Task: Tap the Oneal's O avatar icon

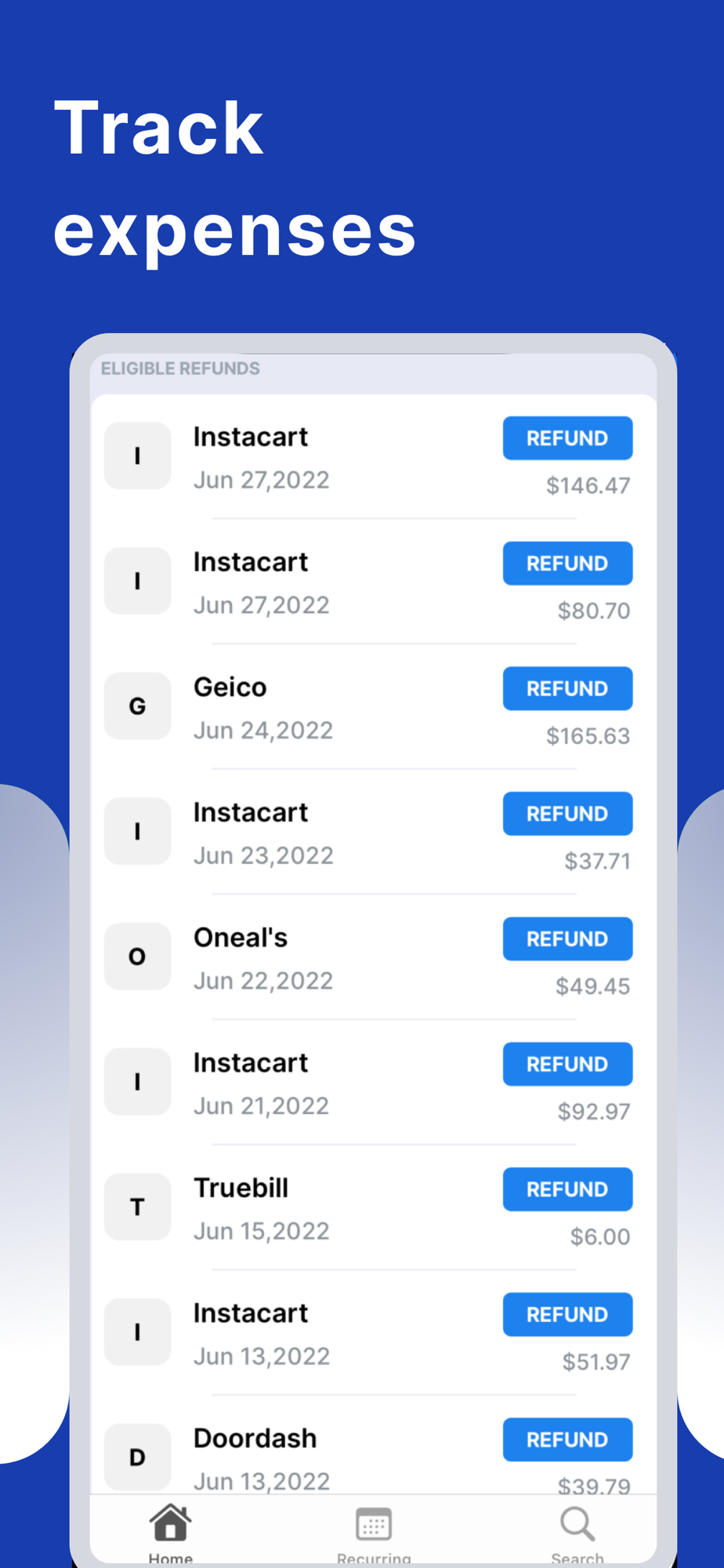Action: pyautogui.click(x=138, y=956)
